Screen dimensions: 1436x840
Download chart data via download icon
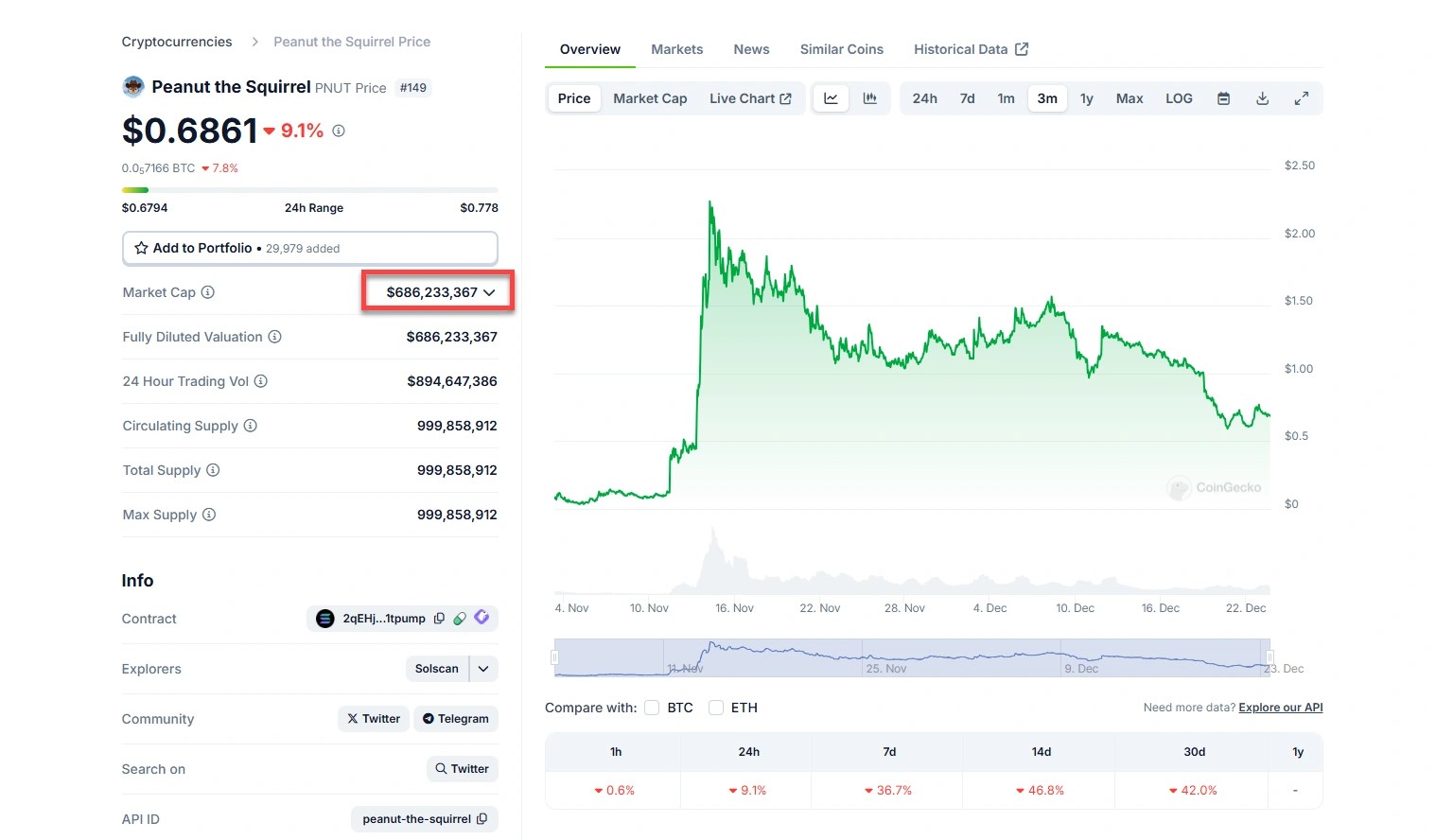click(x=1262, y=98)
